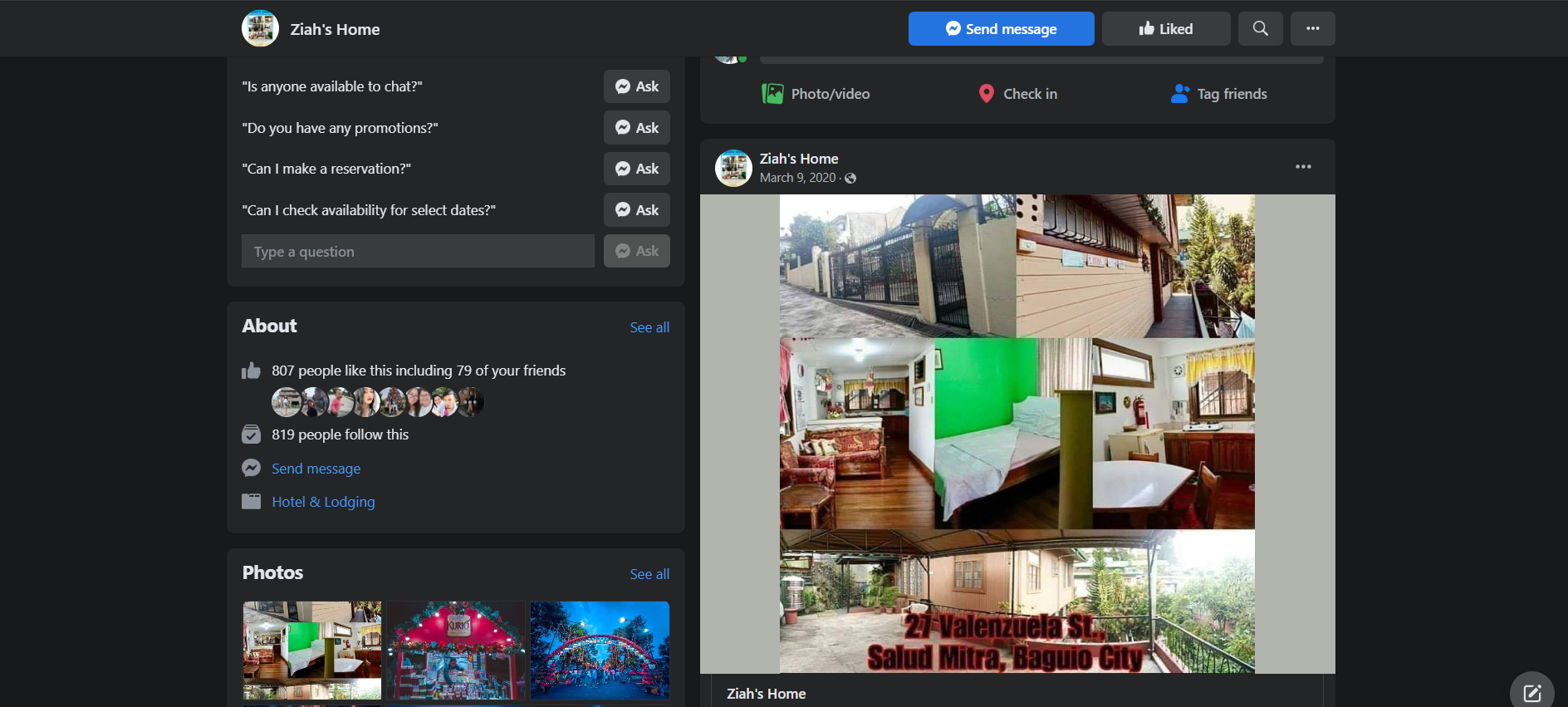Click See all in About section

point(649,327)
